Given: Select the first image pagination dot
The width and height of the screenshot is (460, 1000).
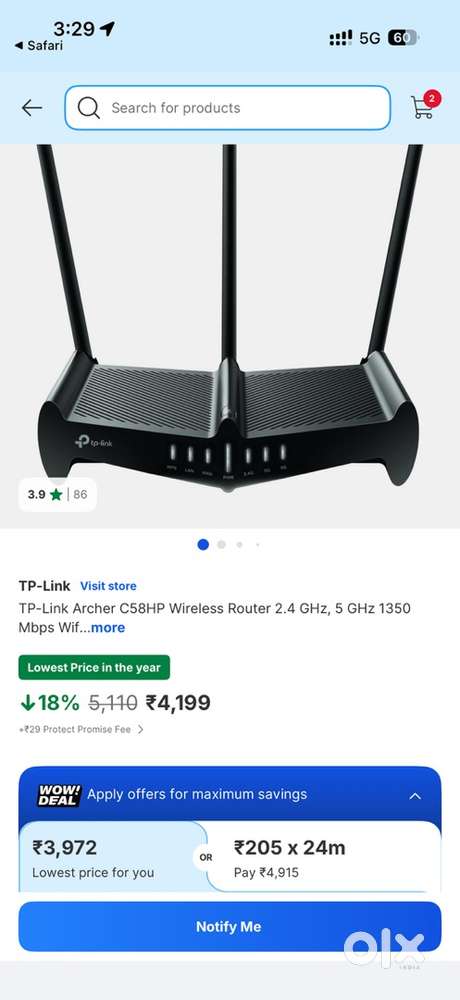Looking at the screenshot, I should [x=203, y=545].
